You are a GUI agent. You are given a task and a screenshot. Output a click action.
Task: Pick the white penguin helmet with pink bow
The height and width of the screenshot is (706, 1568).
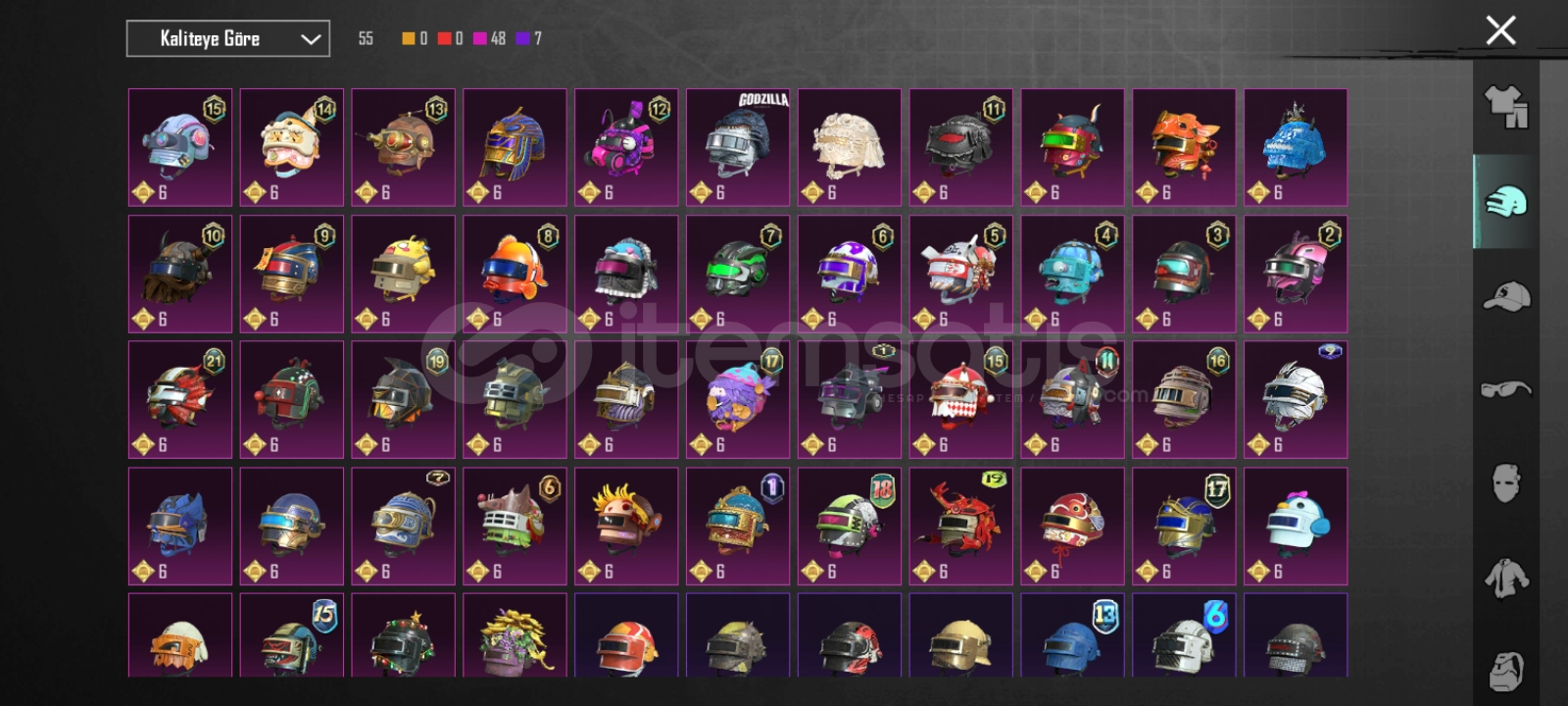click(1296, 527)
